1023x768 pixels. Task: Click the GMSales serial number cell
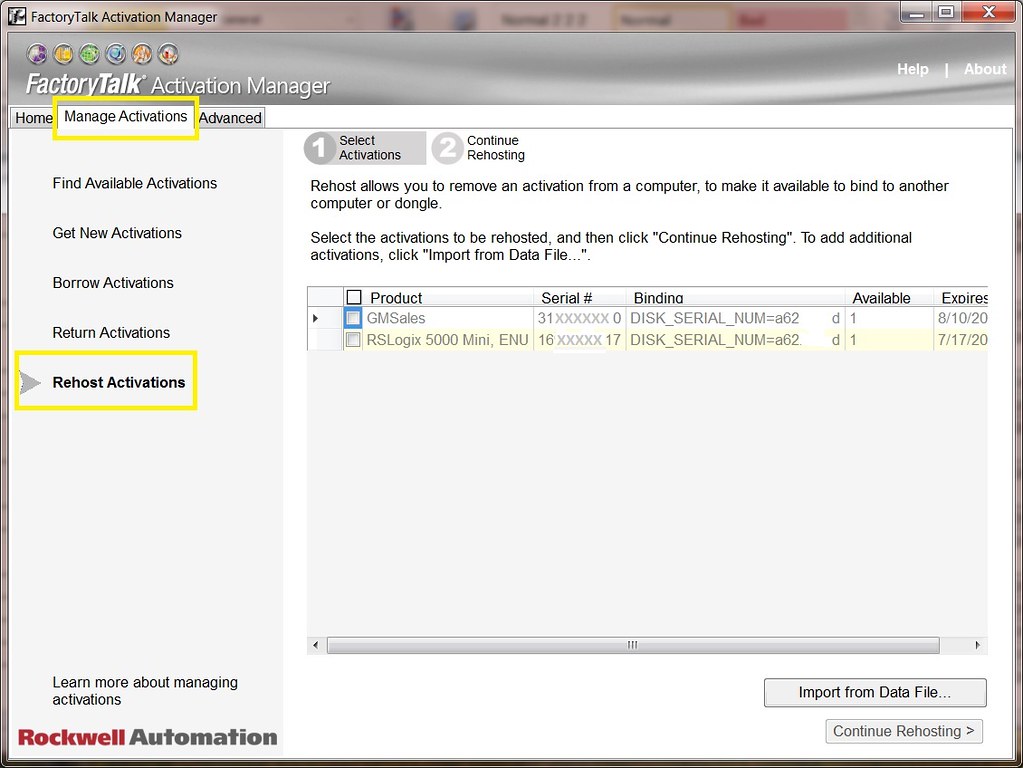pos(579,318)
